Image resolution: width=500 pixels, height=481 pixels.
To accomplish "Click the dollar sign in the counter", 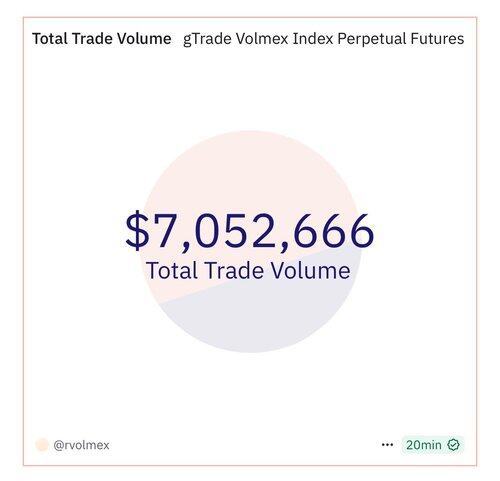I will [x=138, y=231].
